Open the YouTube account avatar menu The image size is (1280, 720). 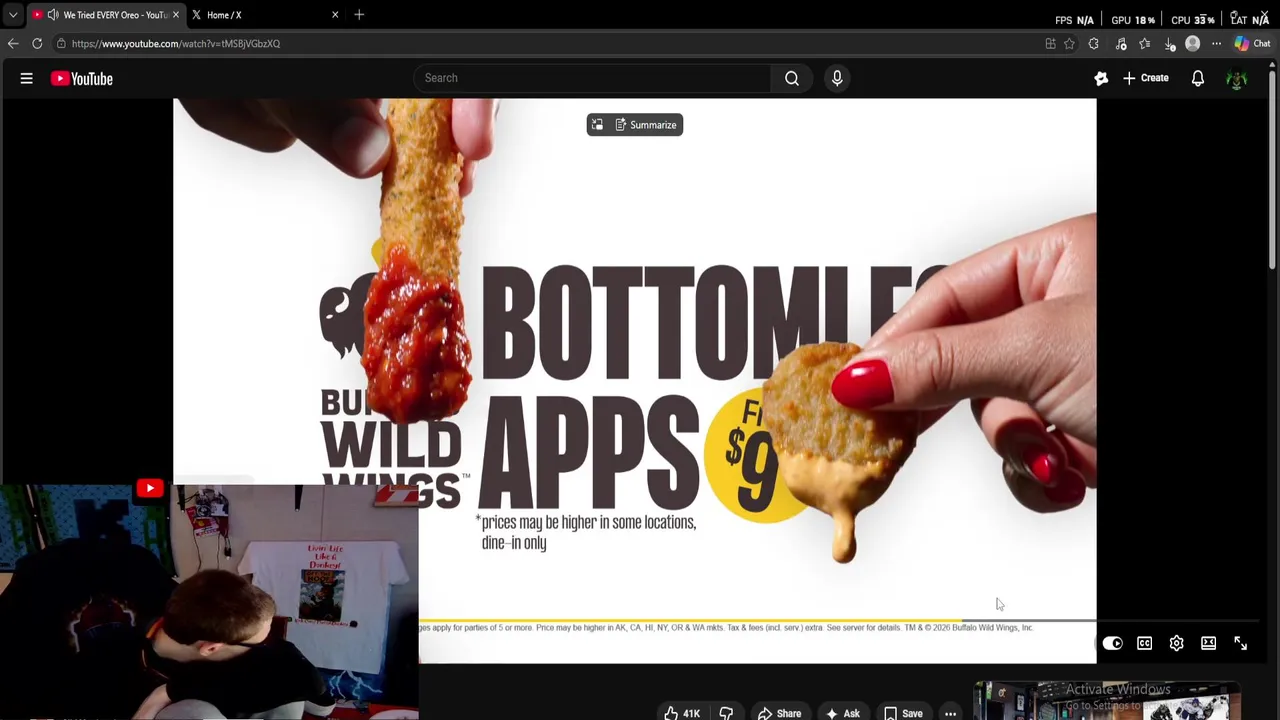point(1237,78)
